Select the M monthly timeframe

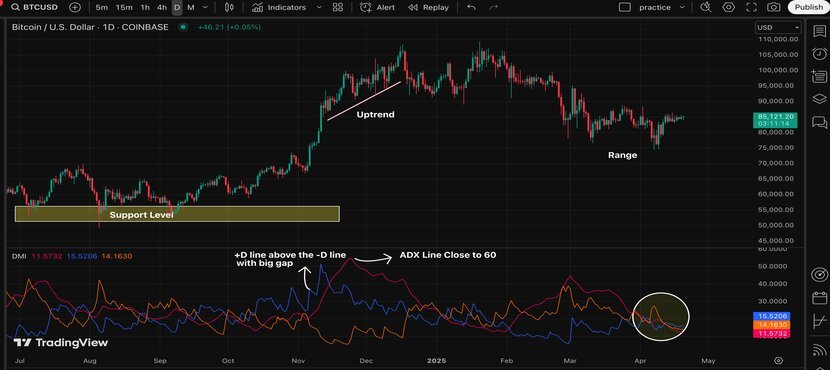191,7
